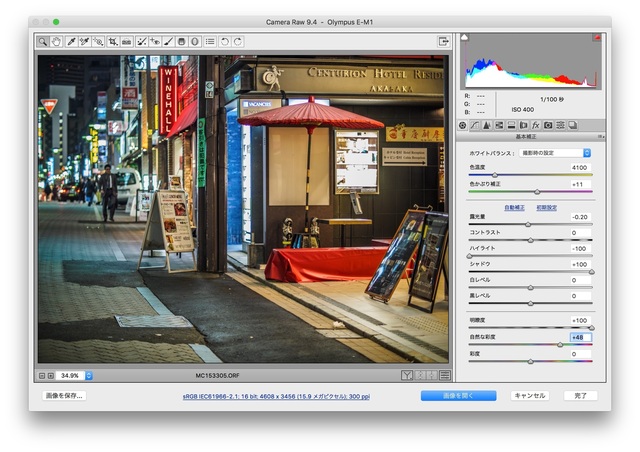
Task: Click the キャンセル cancel button
Action: click(530, 396)
